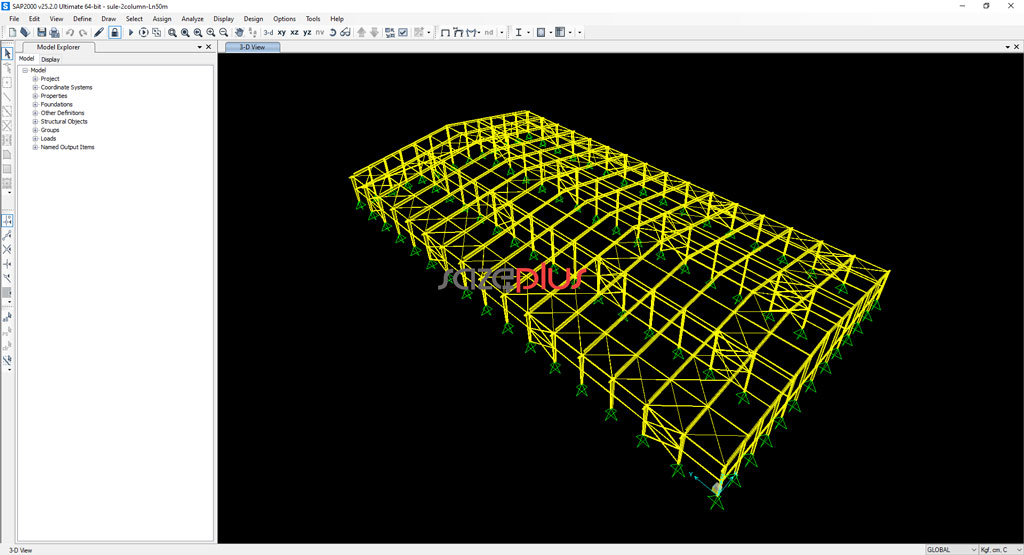Click the Rubber Band Zoom magnifier icon
The width and height of the screenshot is (1024, 555).
172,32
